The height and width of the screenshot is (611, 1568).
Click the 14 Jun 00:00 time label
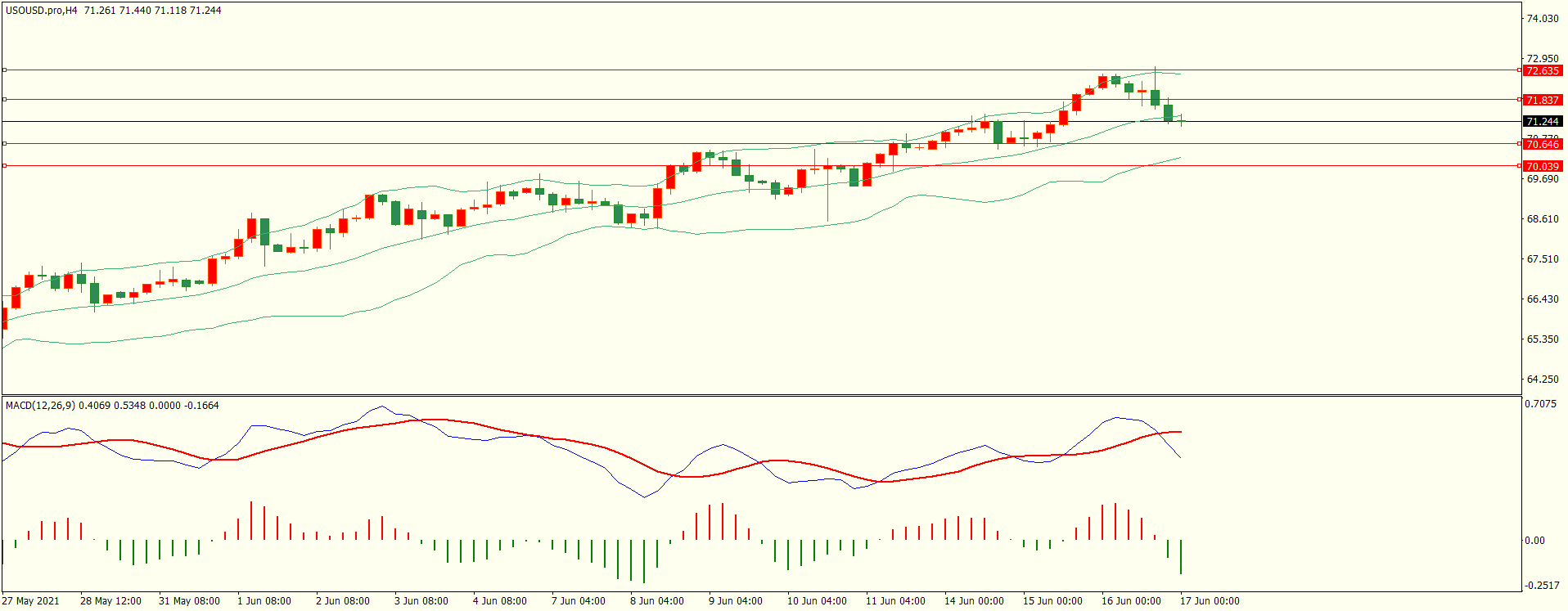coord(974,601)
